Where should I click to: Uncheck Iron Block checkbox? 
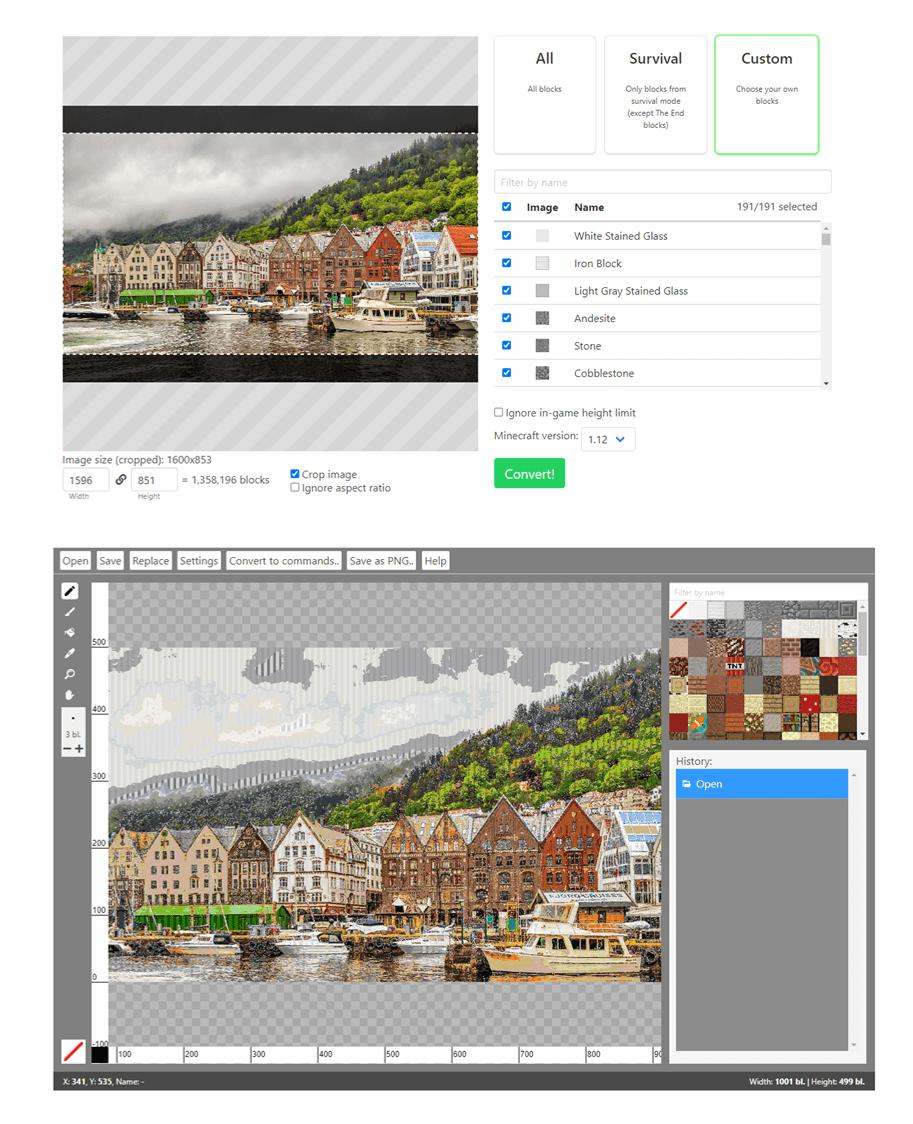click(x=507, y=262)
